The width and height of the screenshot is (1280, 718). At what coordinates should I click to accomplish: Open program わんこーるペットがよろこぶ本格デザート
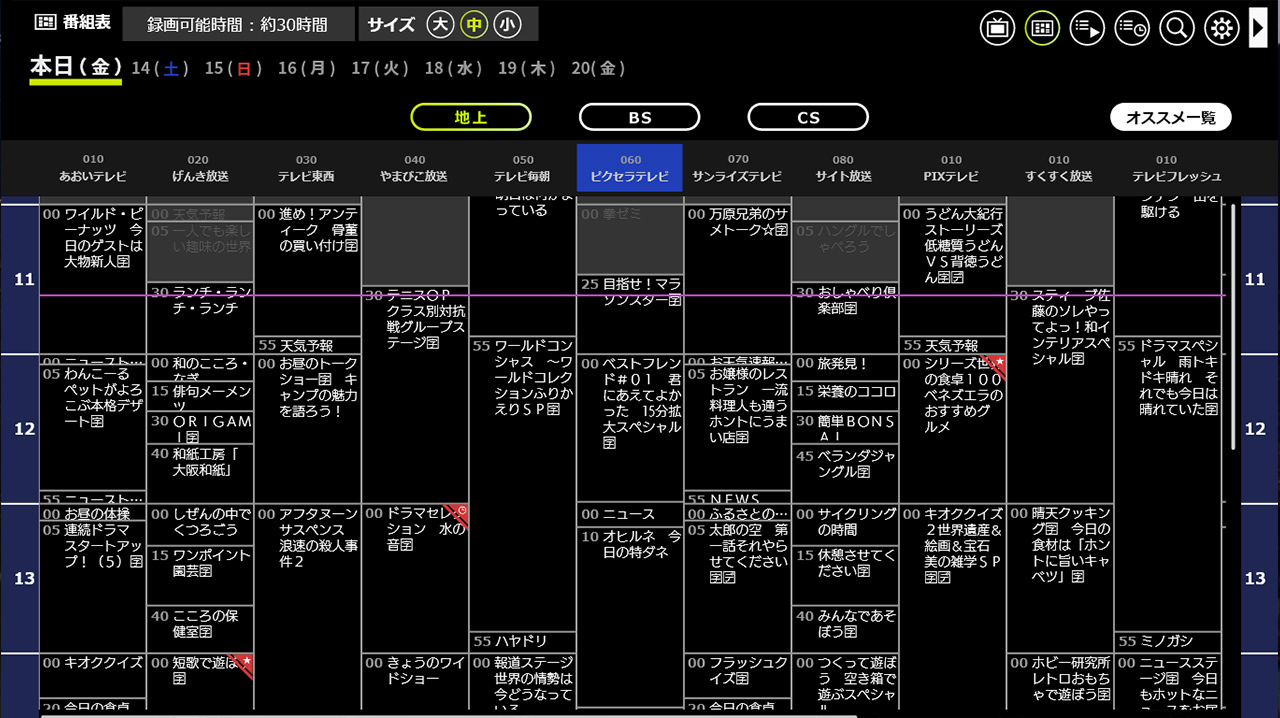[x=93, y=428]
